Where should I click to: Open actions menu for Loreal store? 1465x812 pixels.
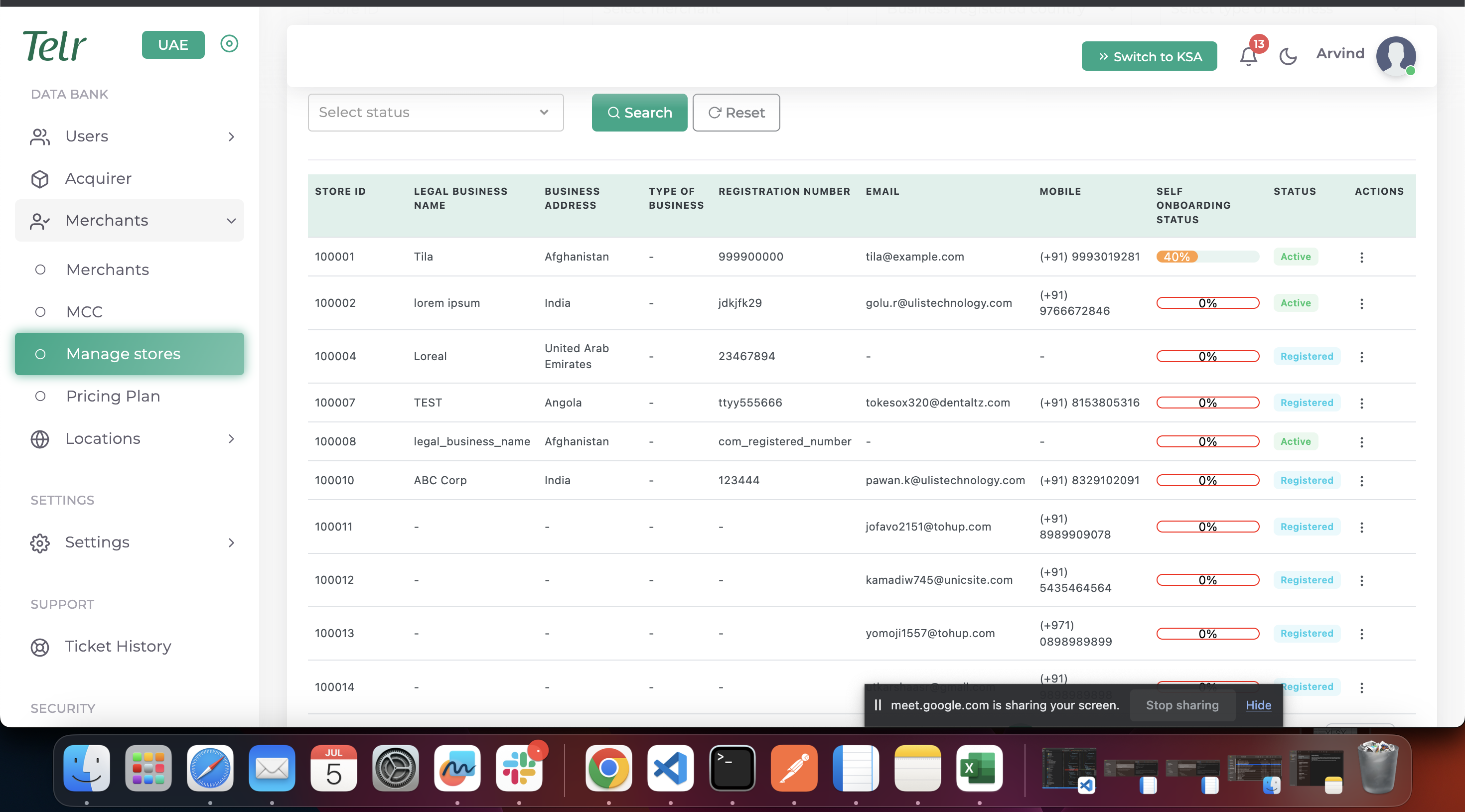pyautogui.click(x=1361, y=357)
